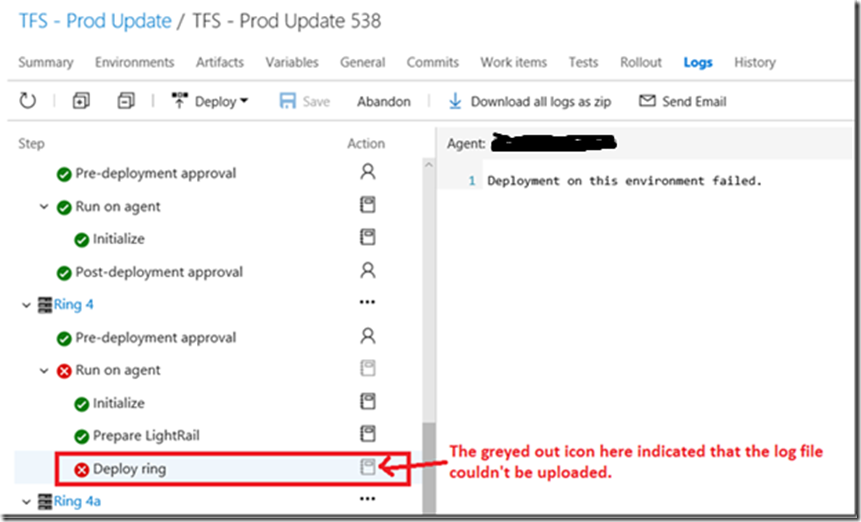Select the failed Deploy ring step
The width and height of the screenshot is (861, 522).
pyautogui.click(x=129, y=469)
